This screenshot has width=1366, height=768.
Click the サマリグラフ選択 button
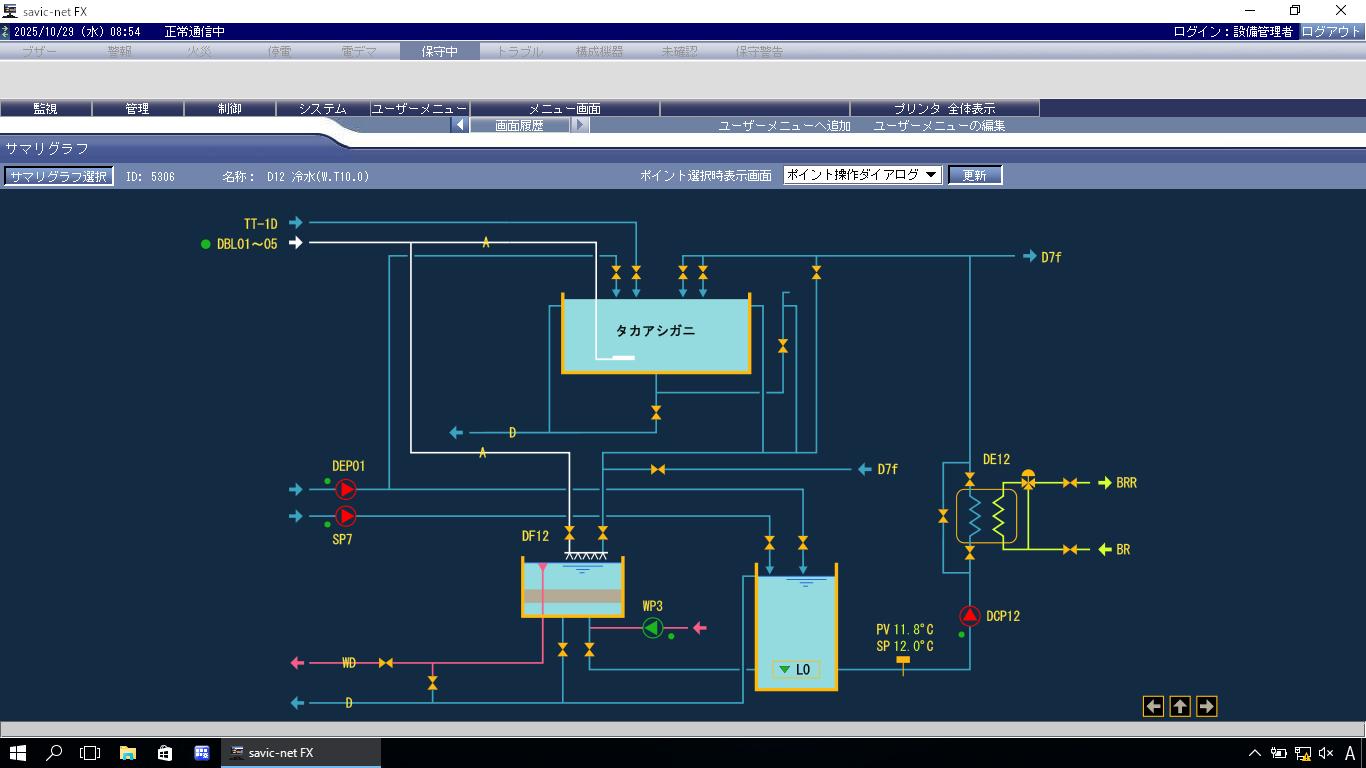(58, 176)
